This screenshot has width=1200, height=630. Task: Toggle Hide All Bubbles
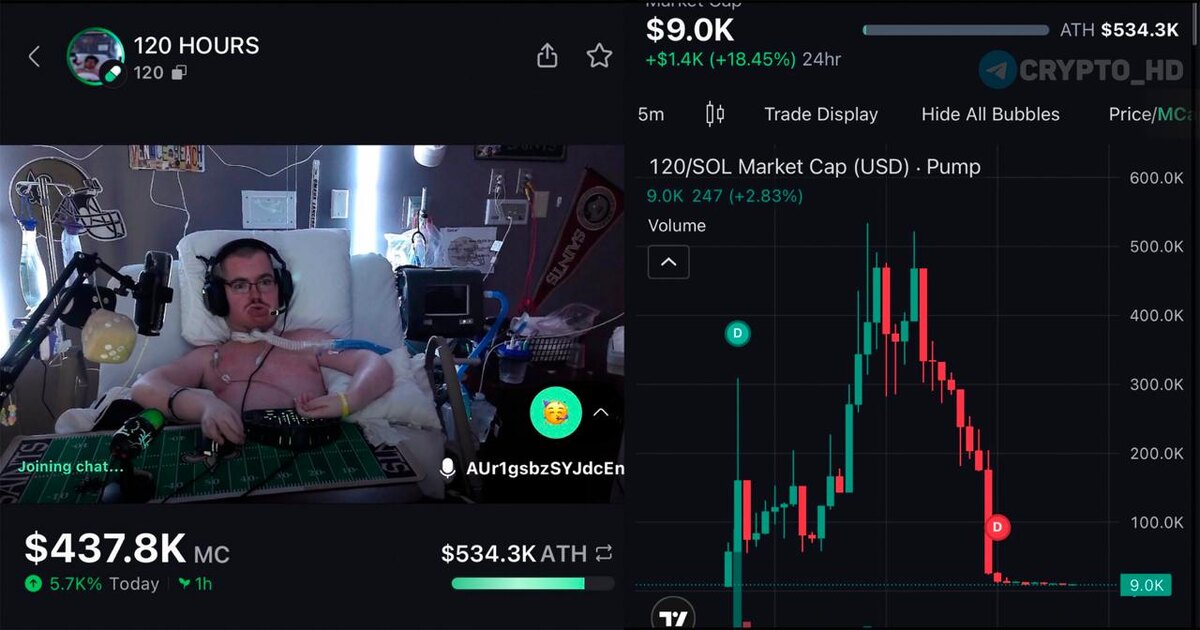pyautogui.click(x=990, y=114)
